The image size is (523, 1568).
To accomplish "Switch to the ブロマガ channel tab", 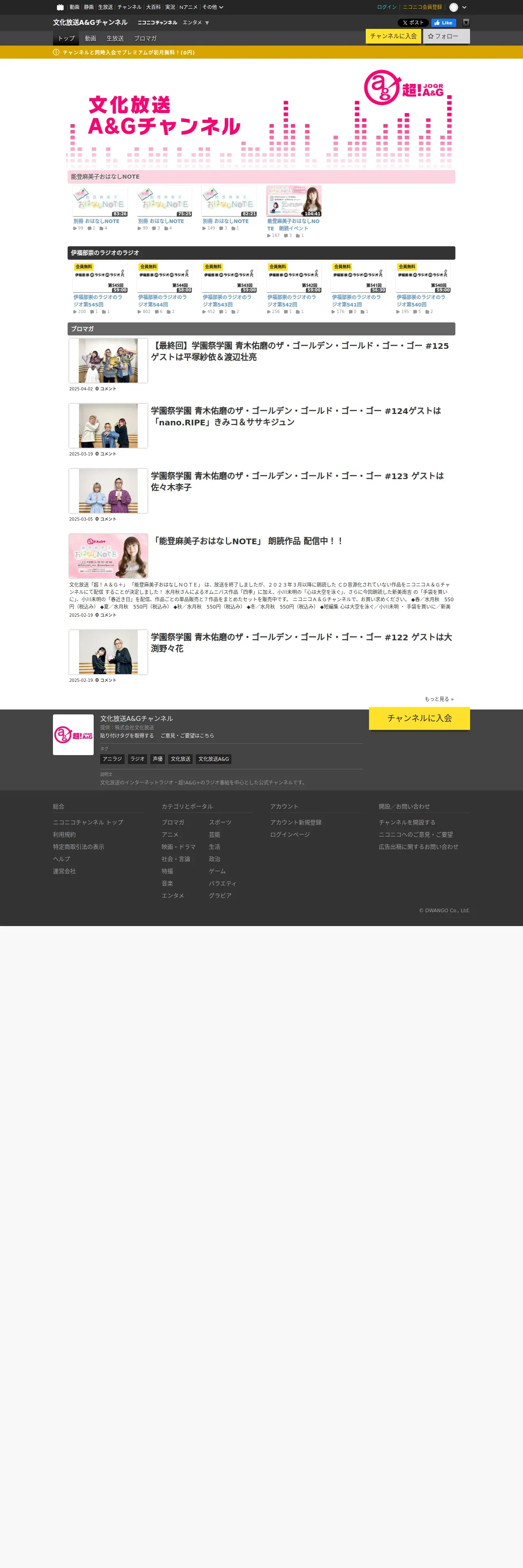I will tap(145, 38).
